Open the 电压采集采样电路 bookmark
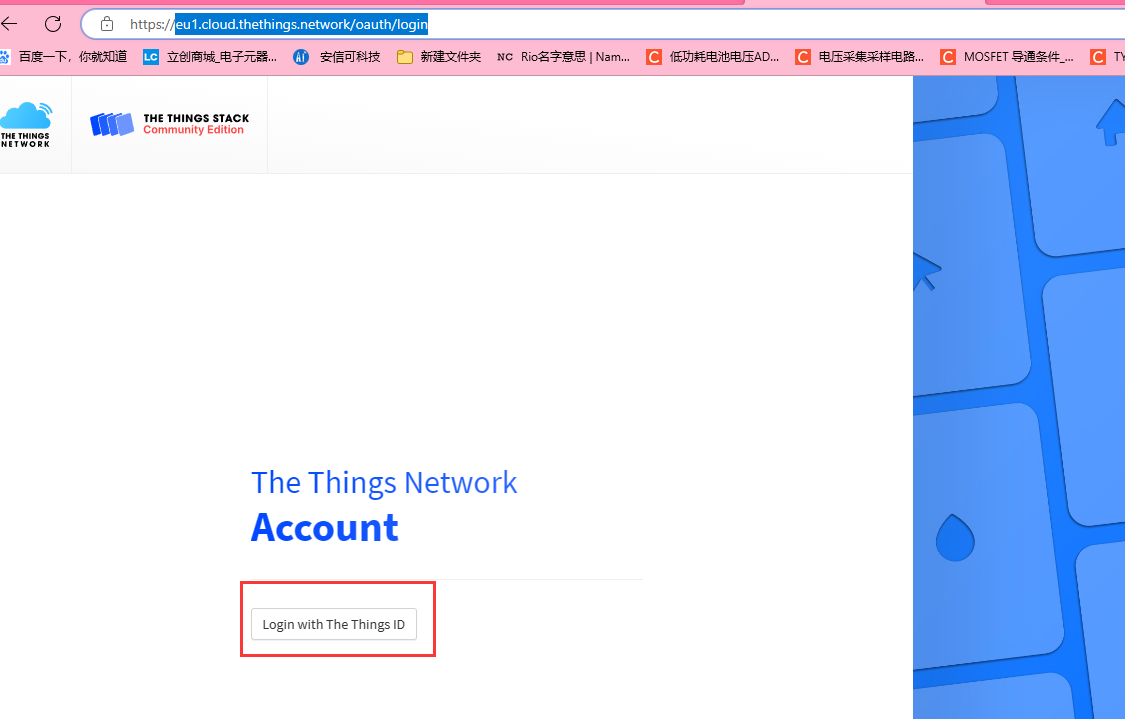This screenshot has width=1125, height=719. pyautogui.click(x=860, y=57)
